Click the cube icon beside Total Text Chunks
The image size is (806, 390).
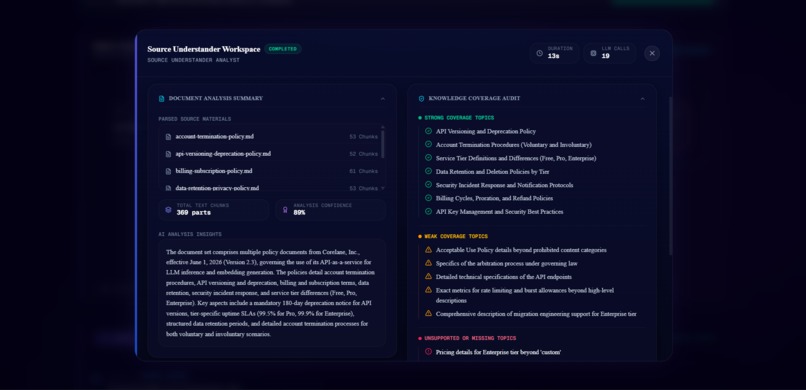(168, 210)
